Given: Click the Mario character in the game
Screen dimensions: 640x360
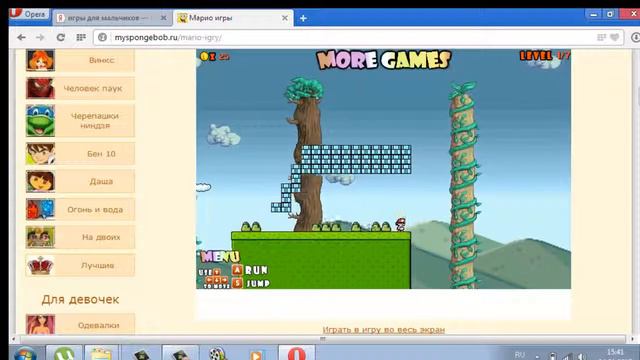Looking at the screenshot, I should [401, 224].
